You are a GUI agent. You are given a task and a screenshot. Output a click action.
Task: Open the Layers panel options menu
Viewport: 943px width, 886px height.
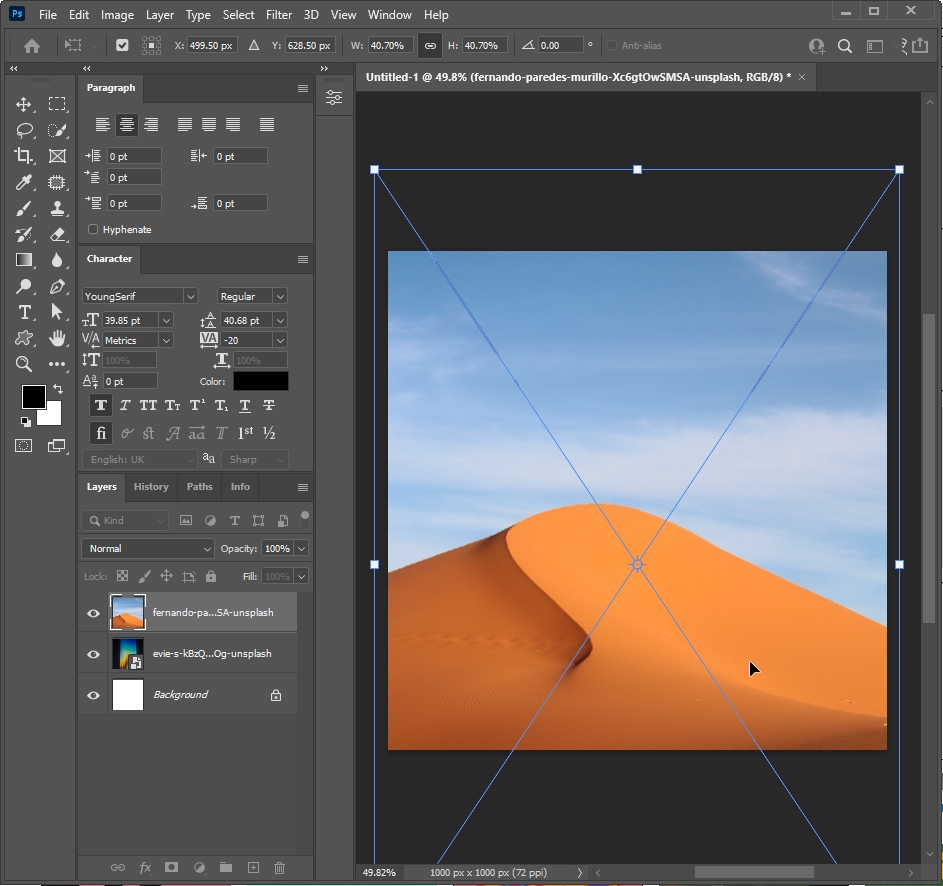[x=303, y=487]
